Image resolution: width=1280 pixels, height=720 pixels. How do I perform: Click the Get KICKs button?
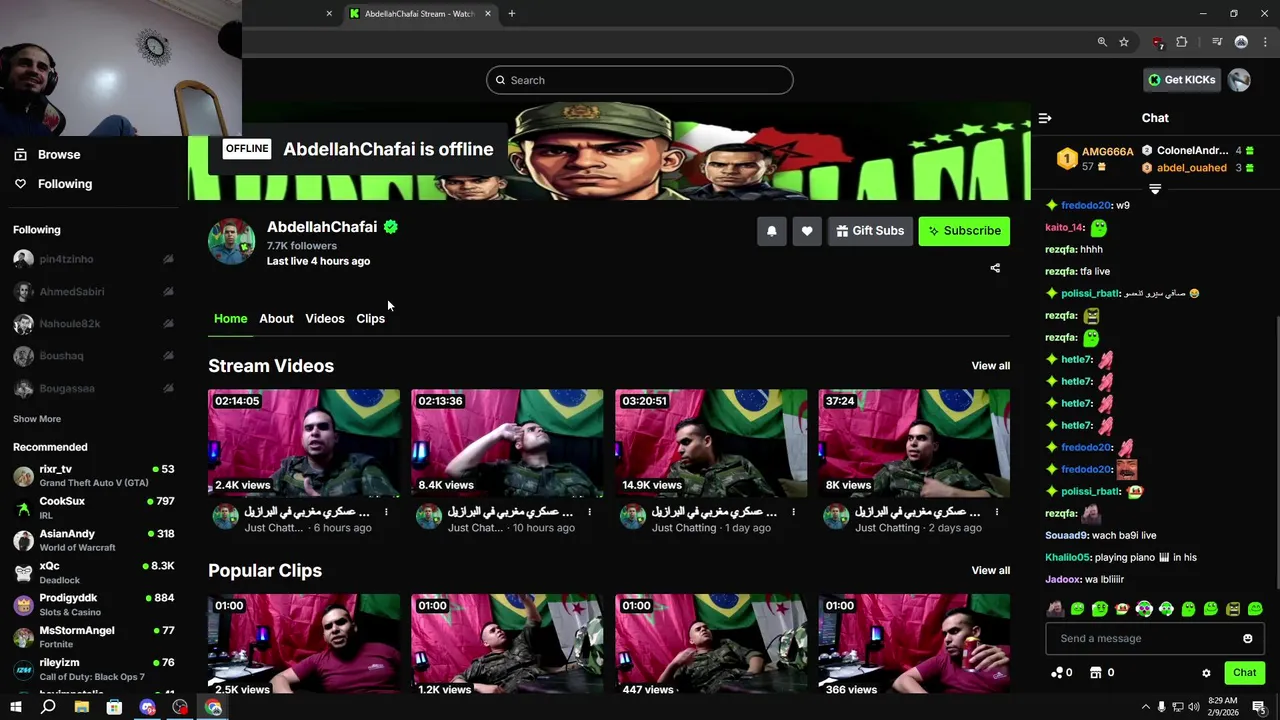[1182, 80]
